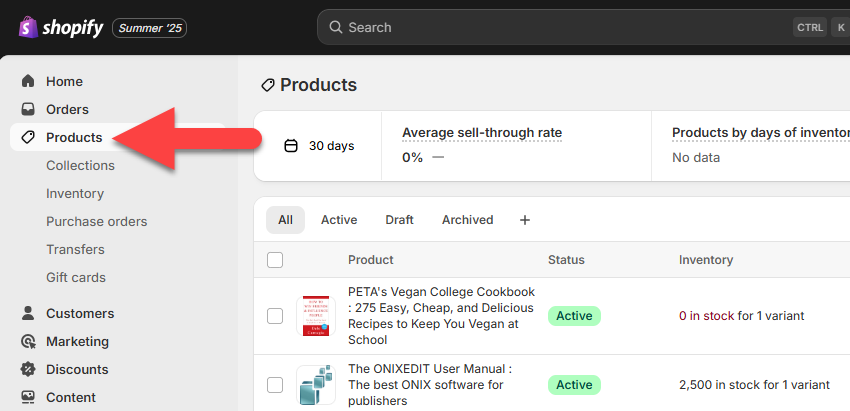Screen dimensions: 850x411
Task: Click the Orders inbox icon
Action: coord(28,110)
